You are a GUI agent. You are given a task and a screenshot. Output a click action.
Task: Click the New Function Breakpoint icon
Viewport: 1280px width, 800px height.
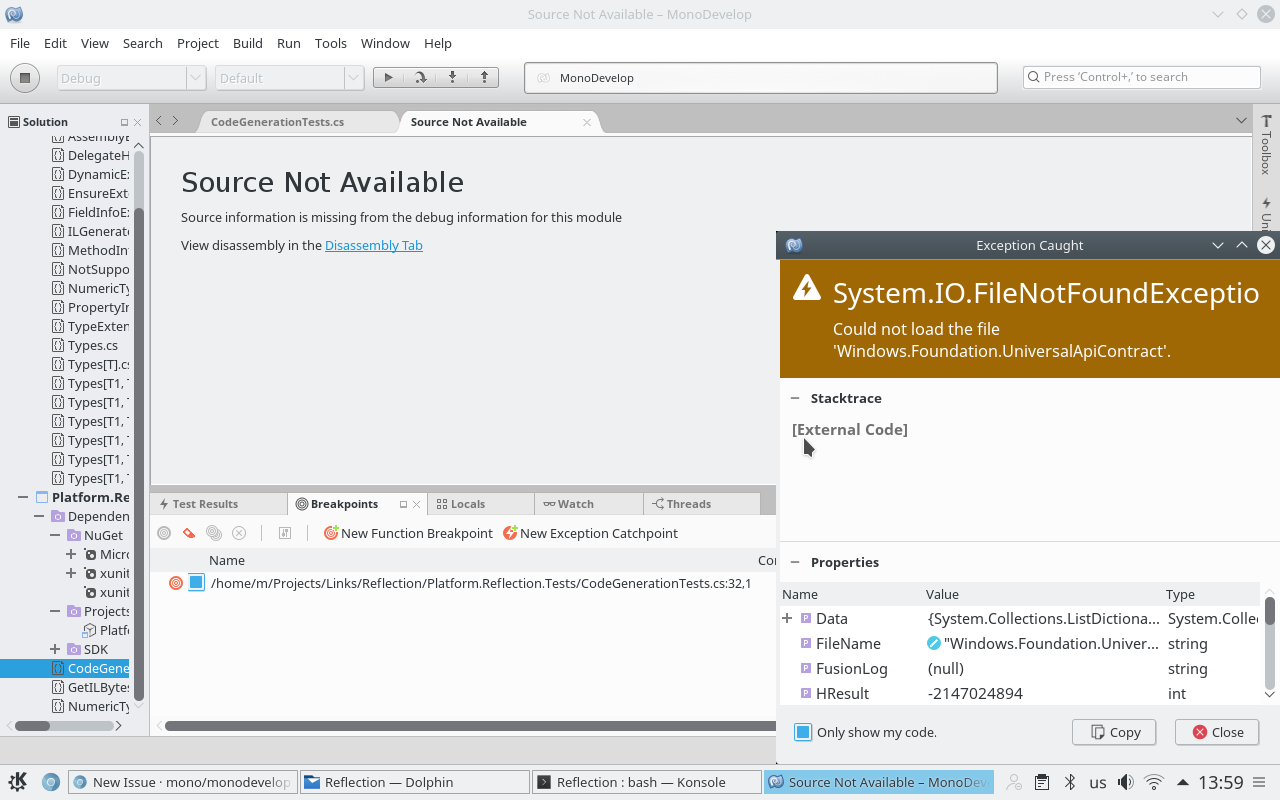(331, 533)
